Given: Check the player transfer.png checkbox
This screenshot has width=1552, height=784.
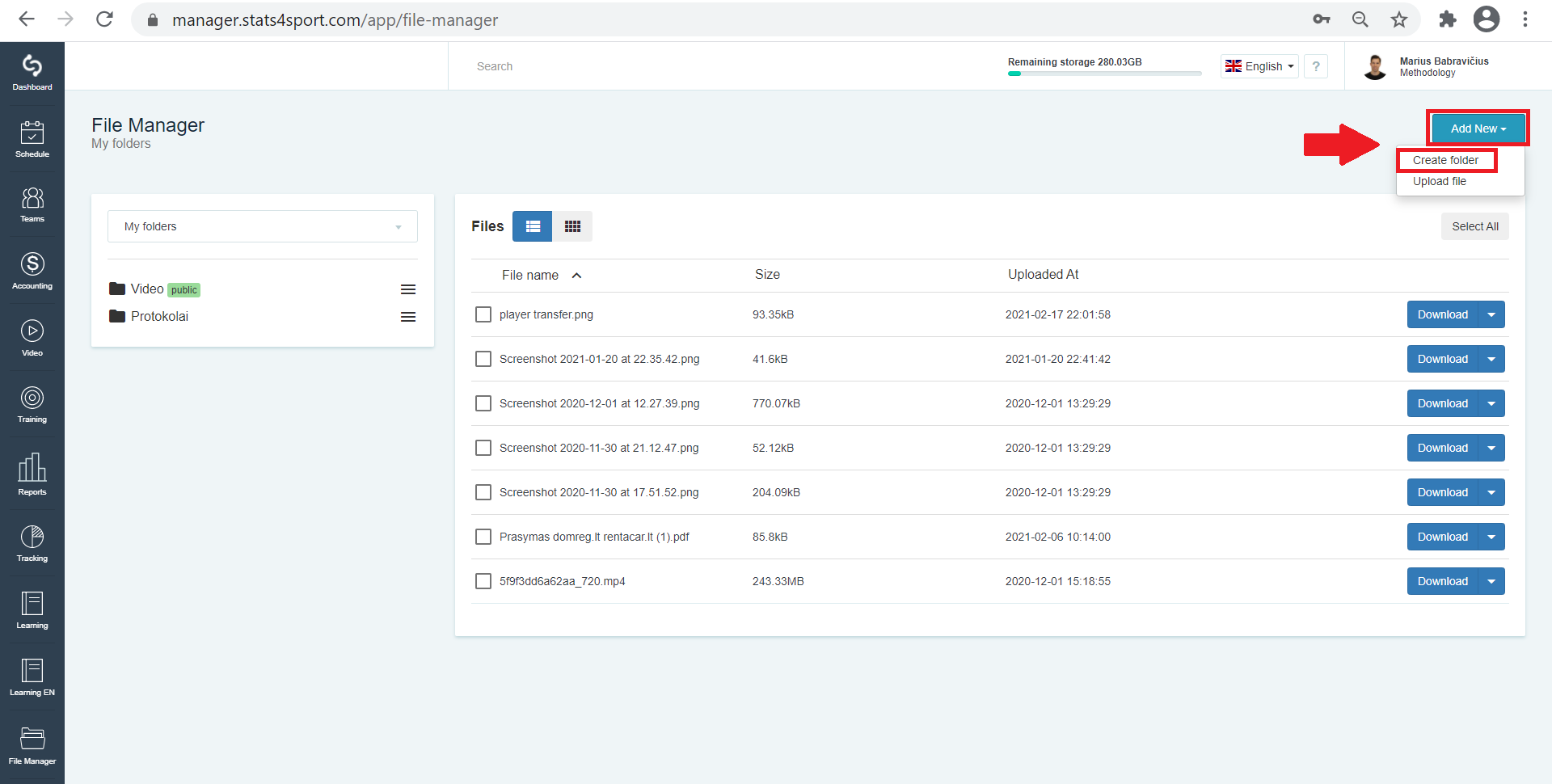Looking at the screenshot, I should (483, 314).
